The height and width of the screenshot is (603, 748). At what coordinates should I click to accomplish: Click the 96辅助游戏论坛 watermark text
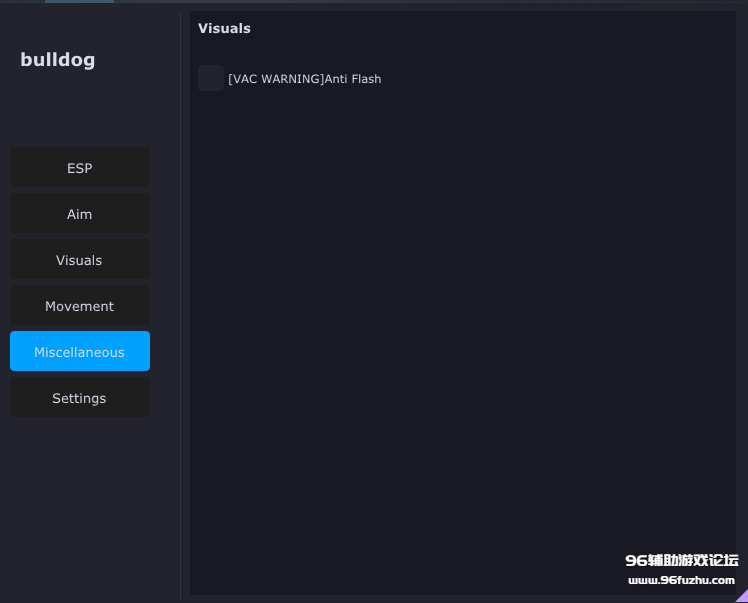point(681,560)
